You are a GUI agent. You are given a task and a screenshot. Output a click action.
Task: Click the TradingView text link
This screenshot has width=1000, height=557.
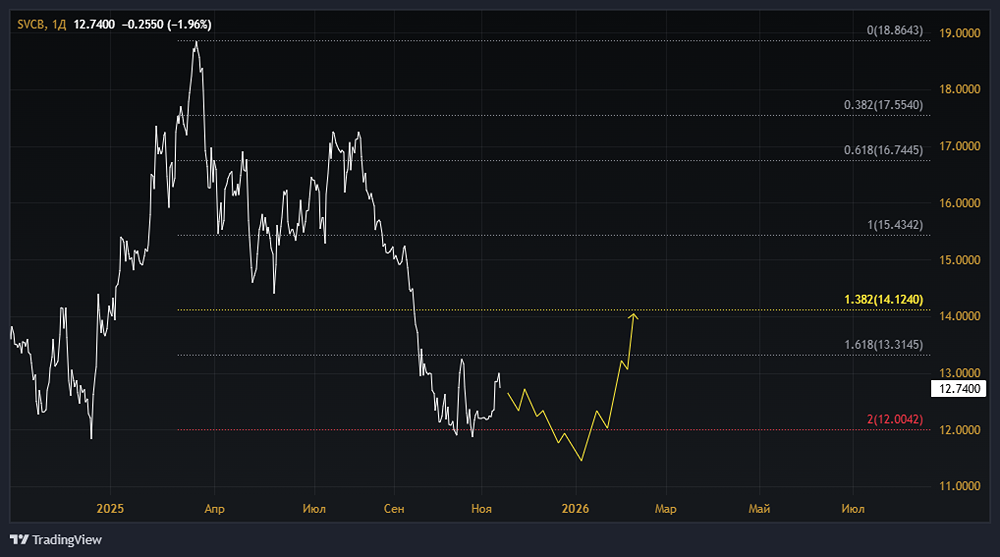[67, 540]
